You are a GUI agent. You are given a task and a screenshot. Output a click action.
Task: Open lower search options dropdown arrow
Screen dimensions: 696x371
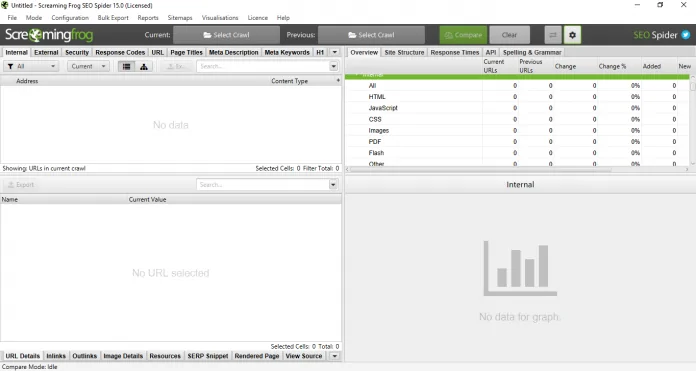click(333, 185)
